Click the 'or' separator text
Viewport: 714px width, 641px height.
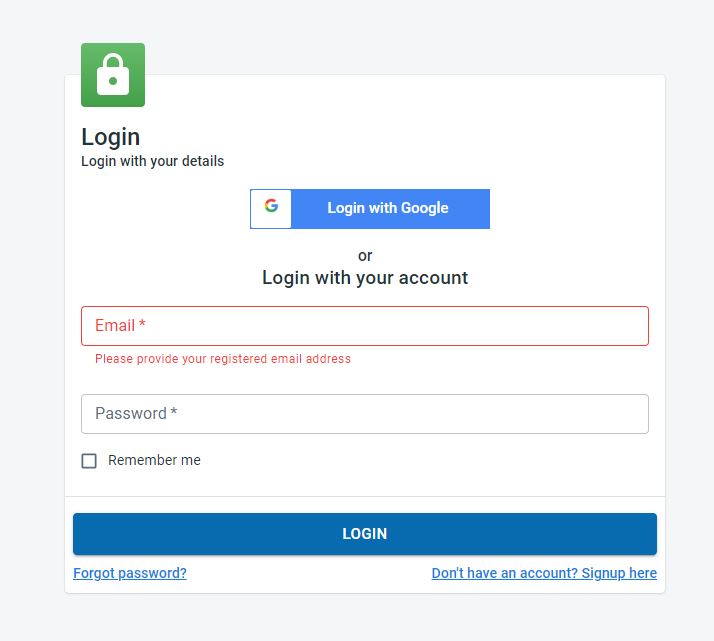click(365, 256)
